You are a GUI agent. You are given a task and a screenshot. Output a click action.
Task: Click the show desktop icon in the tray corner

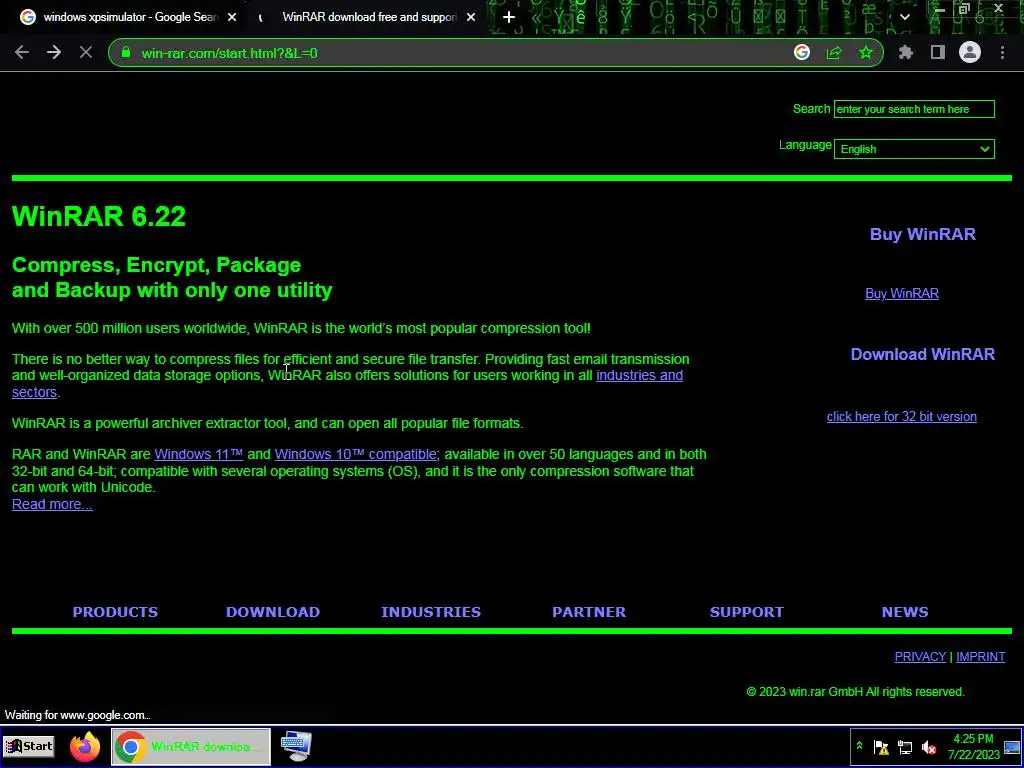(1012, 747)
